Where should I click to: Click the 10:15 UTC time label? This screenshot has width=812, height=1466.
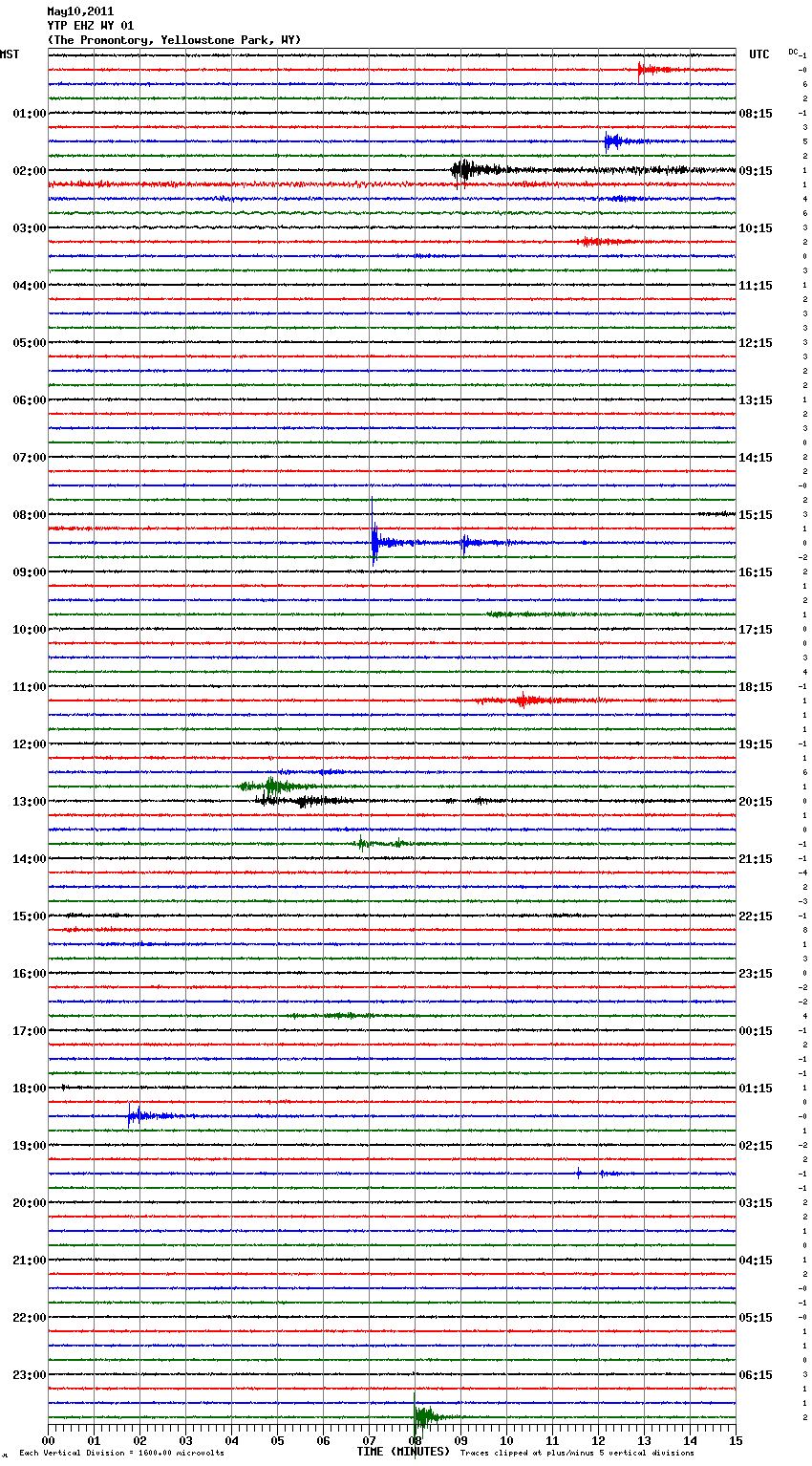tap(756, 228)
